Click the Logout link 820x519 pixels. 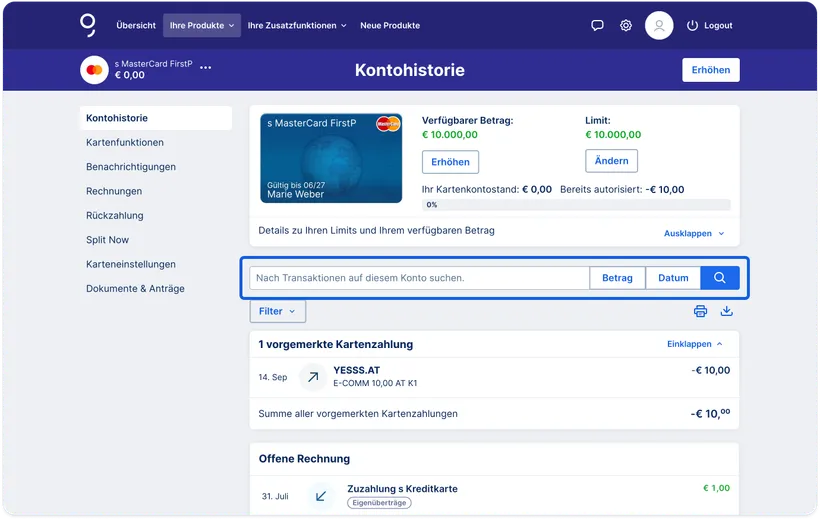(710, 25)
